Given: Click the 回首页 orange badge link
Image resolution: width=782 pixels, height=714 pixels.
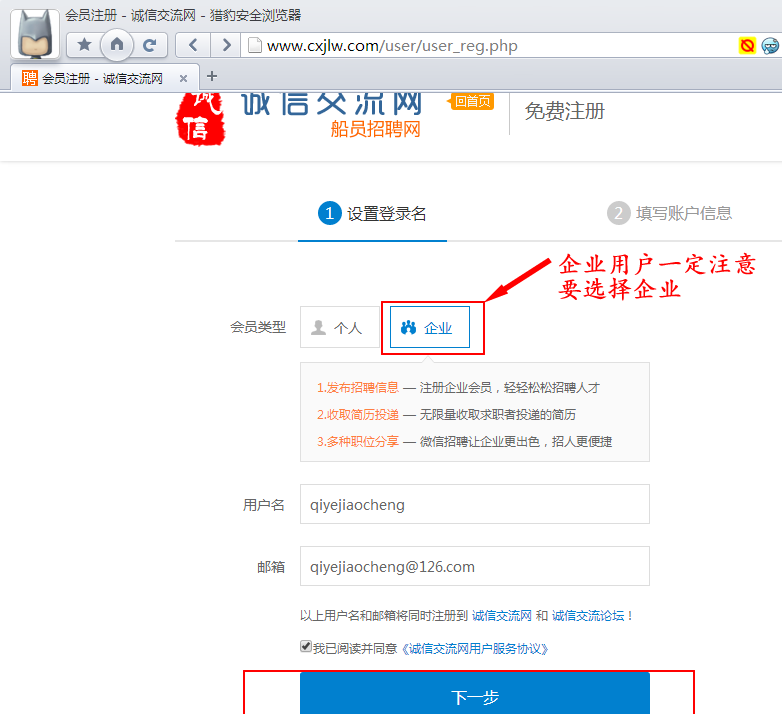Looking at the screenshot, I should click(x=471, y=101).
